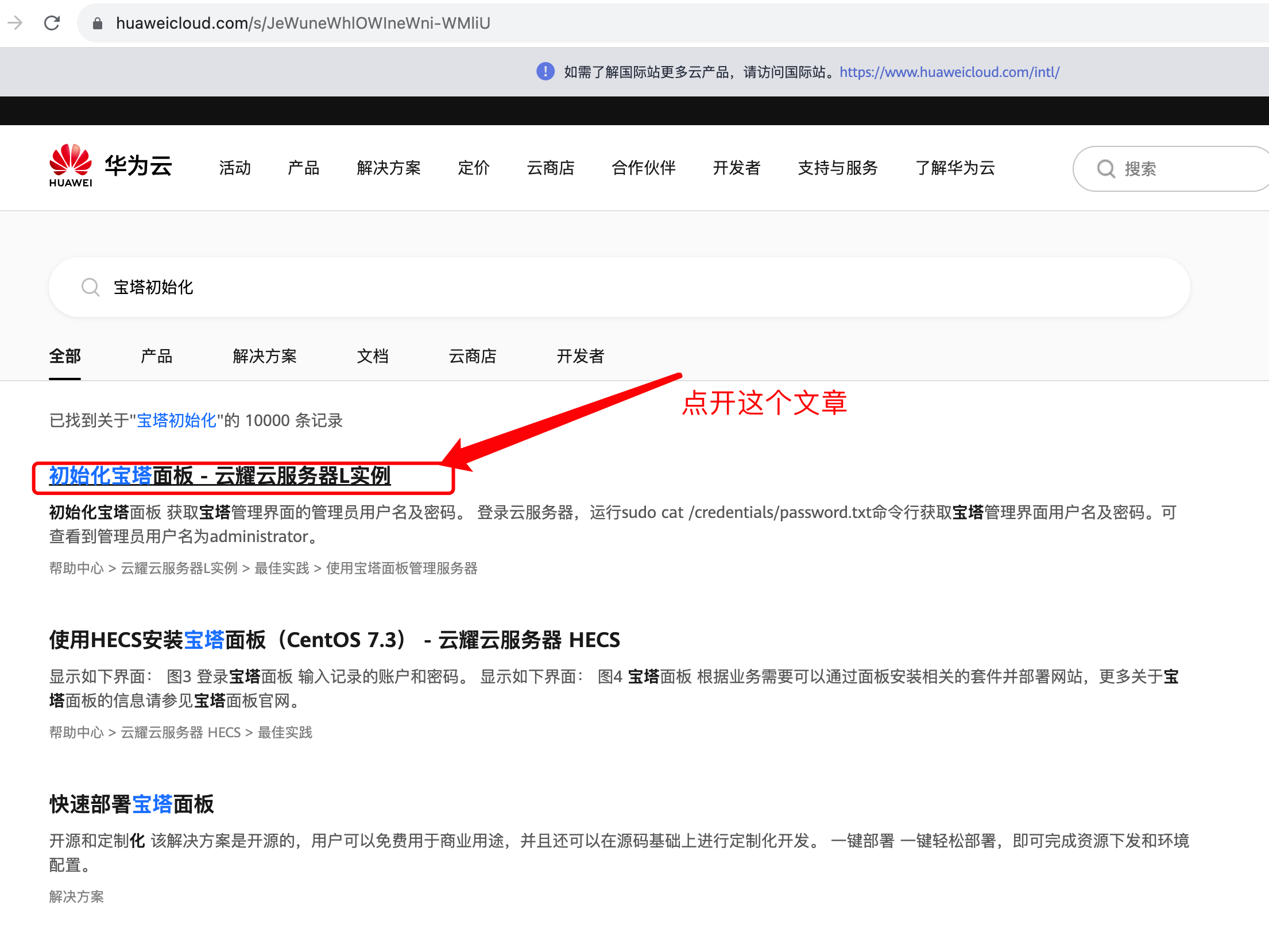Click snippet beginning 初始化宝塔面板 获取宝塔管理界面
The image size is (1269, 952).
tap(613, 524)
